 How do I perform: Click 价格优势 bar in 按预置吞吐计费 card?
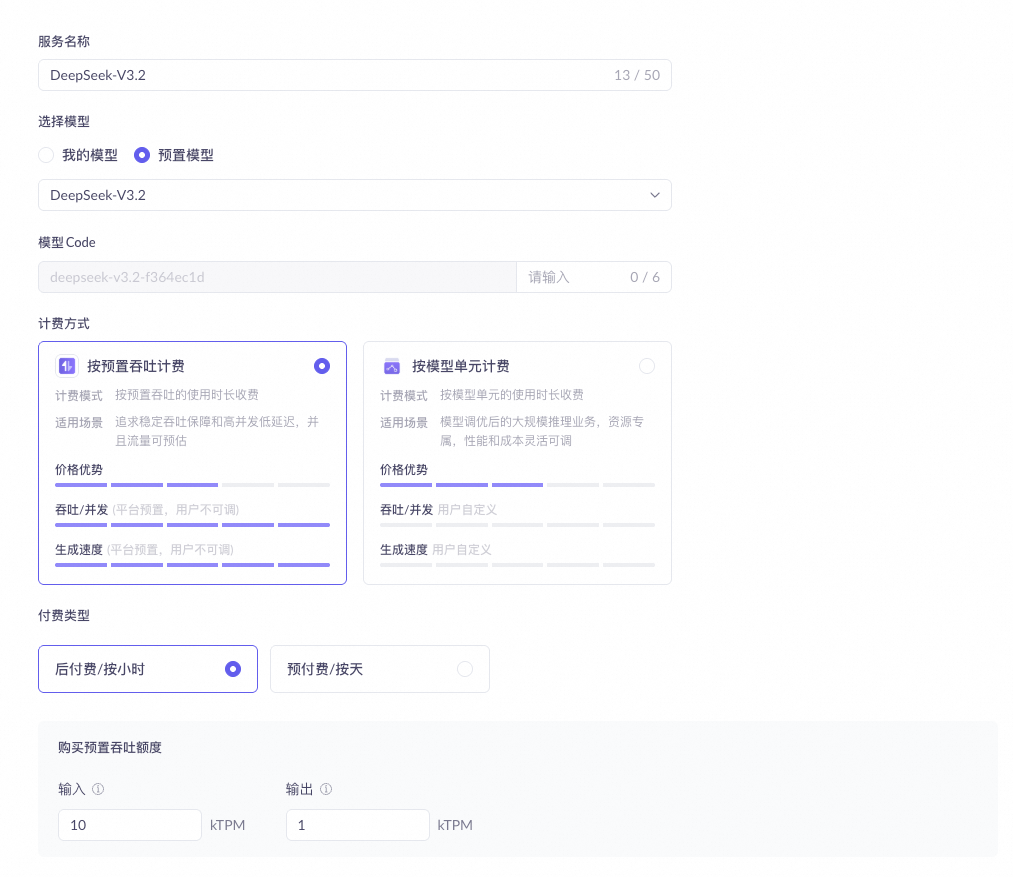coord(193,485)
